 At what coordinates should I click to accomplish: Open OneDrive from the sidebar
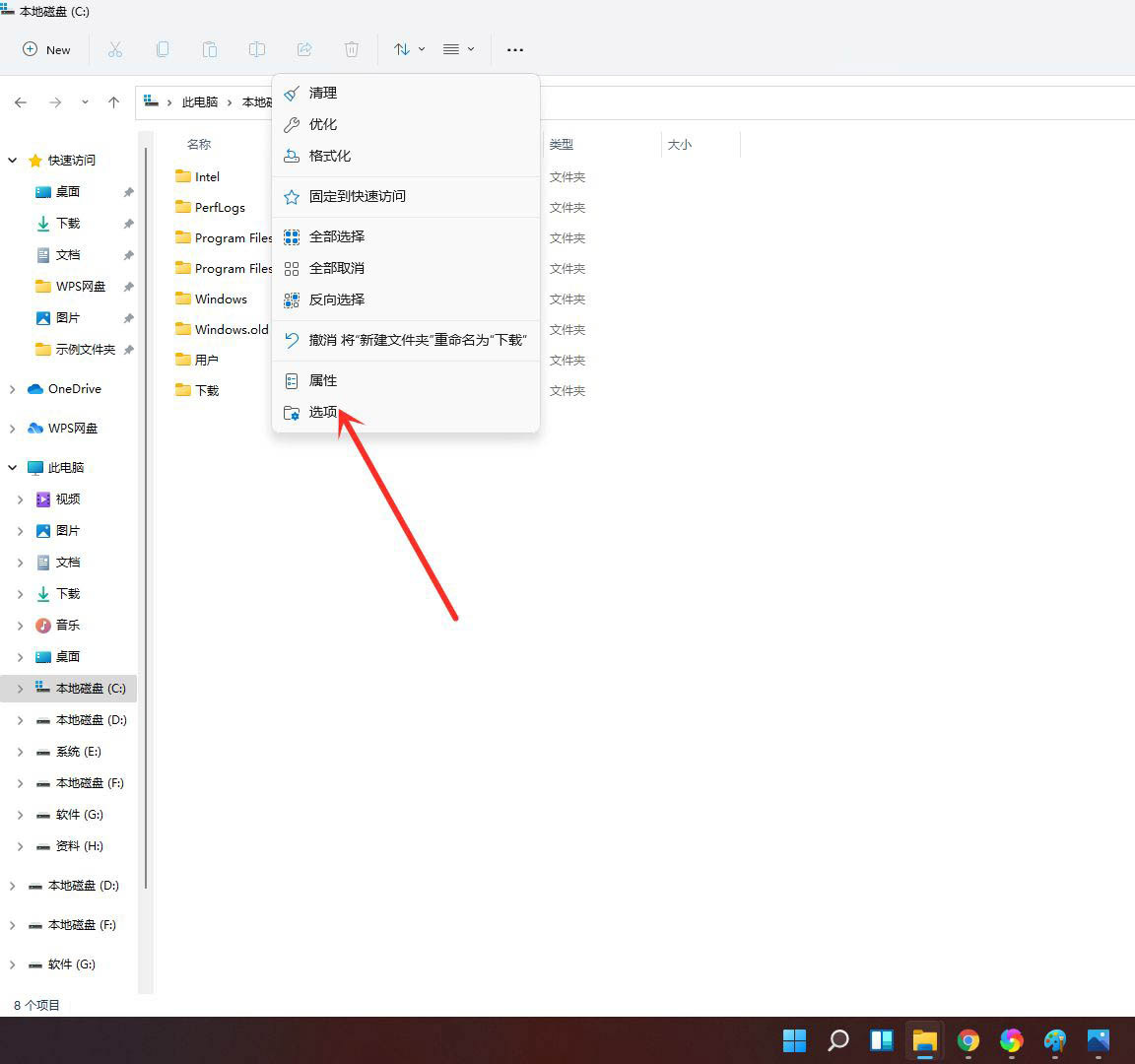74,388
